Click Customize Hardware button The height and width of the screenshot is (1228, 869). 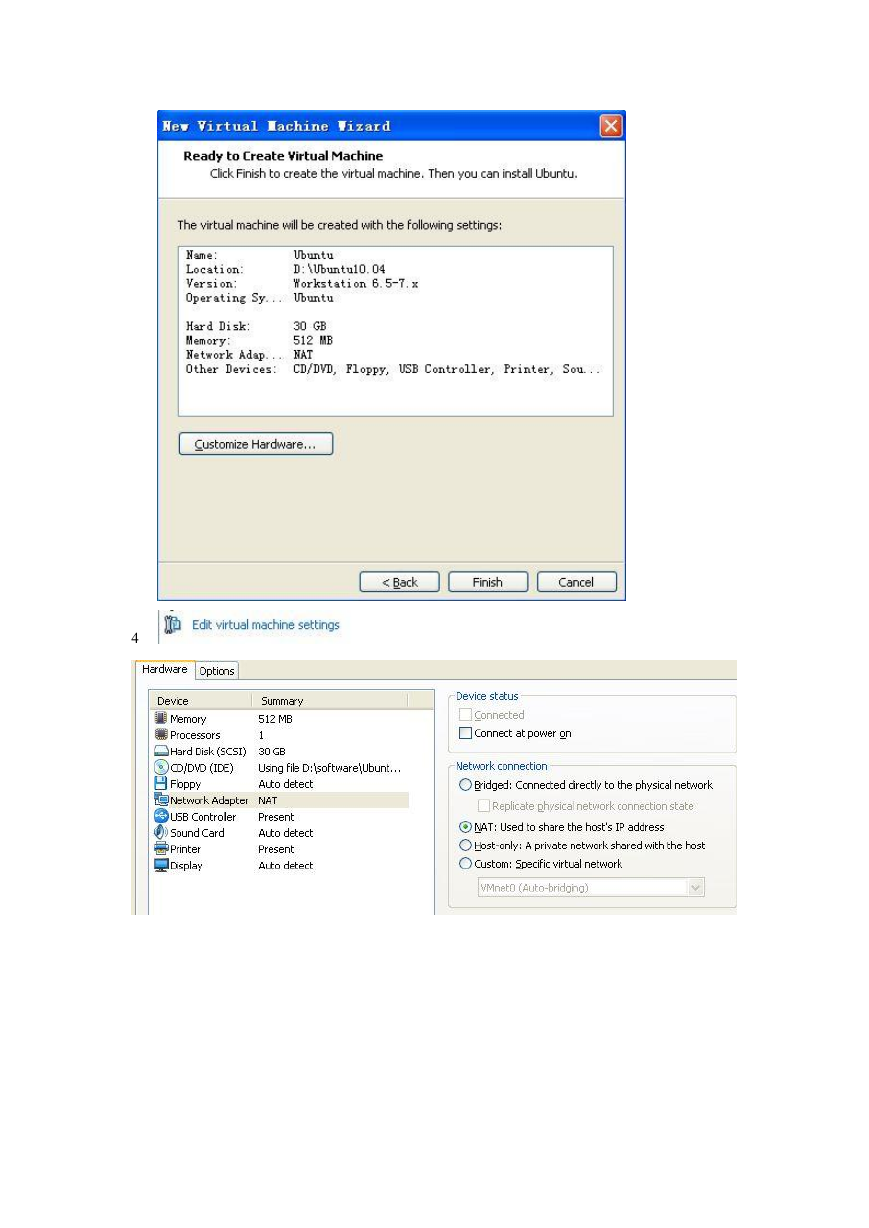click(x=256, y=444)
